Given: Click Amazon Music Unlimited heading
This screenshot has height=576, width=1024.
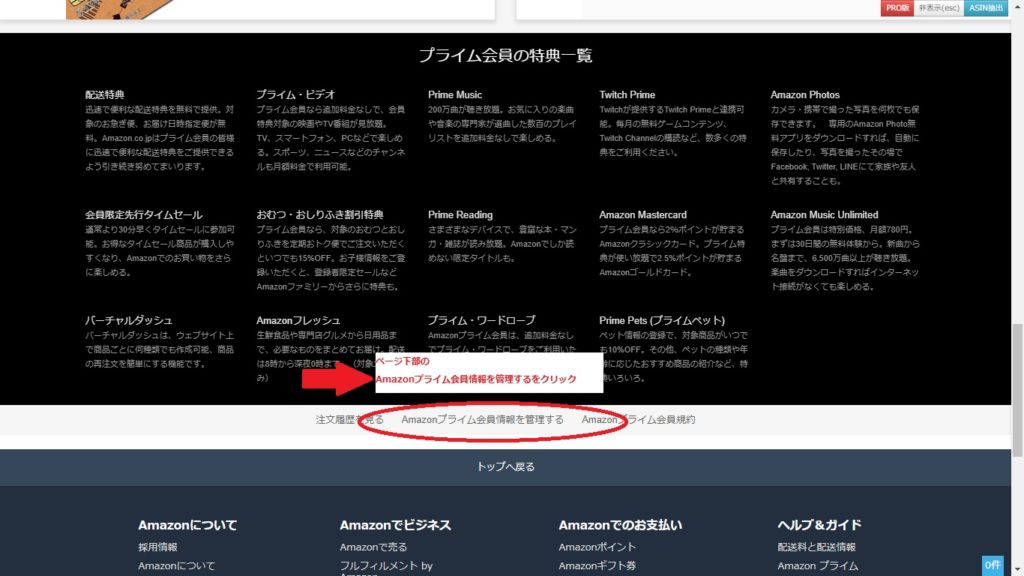Looking at the screenshot, I should coord(824,215).
